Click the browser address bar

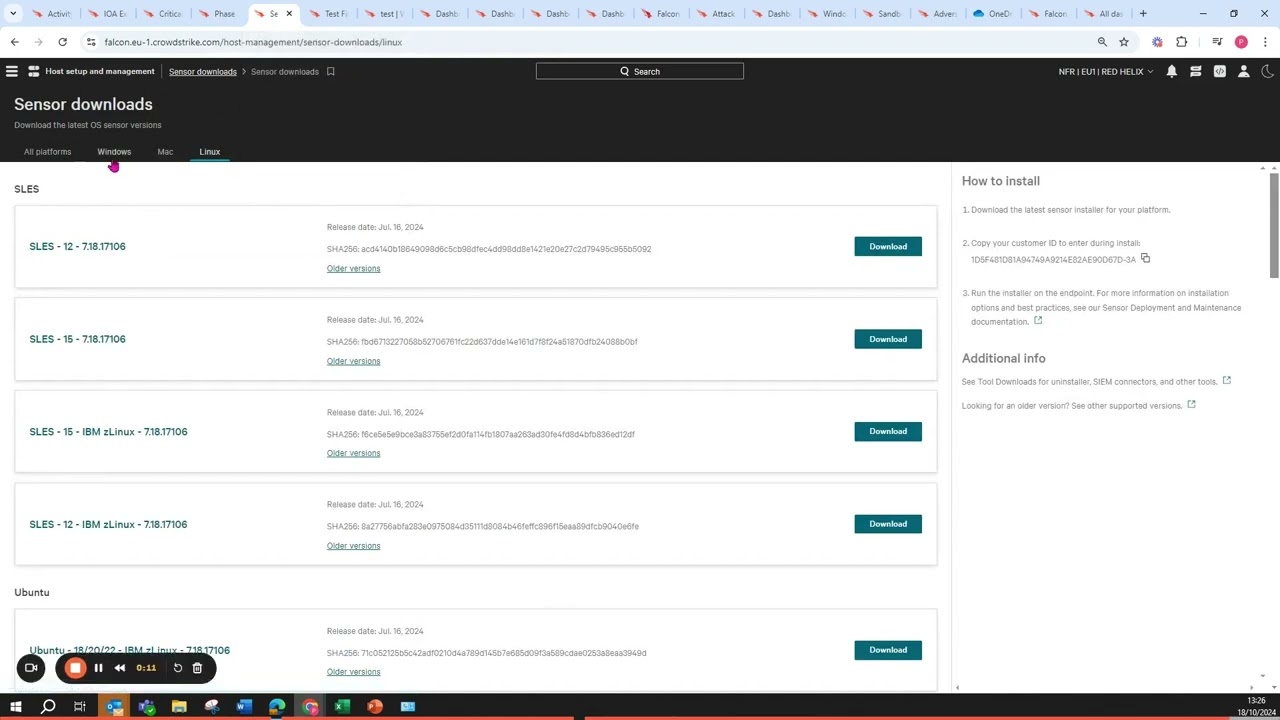[x=590, y=42]
